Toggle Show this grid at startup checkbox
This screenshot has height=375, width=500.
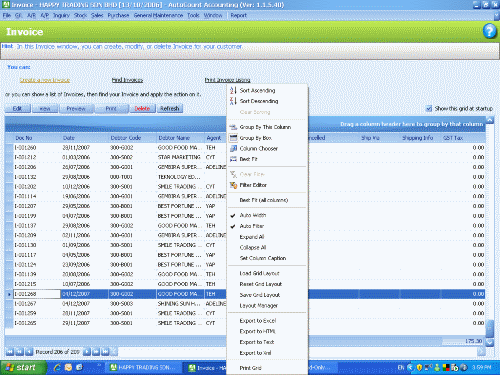click(429, 108)
